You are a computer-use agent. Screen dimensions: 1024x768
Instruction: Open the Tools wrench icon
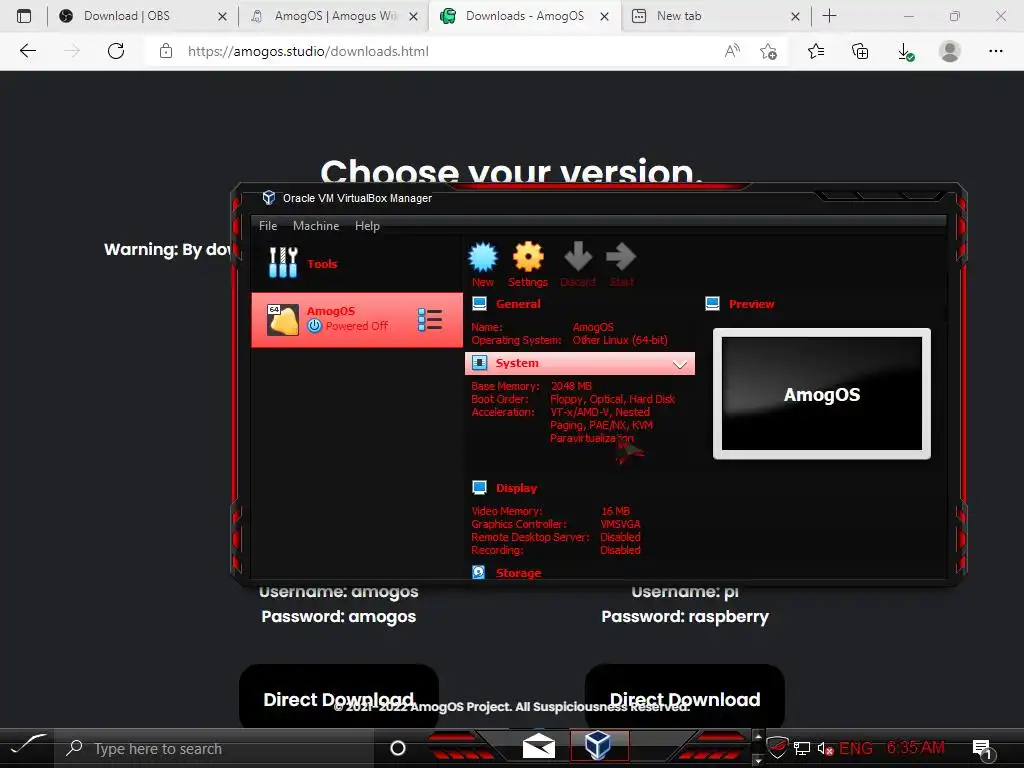pyautogui.click(x=283, y=263)
